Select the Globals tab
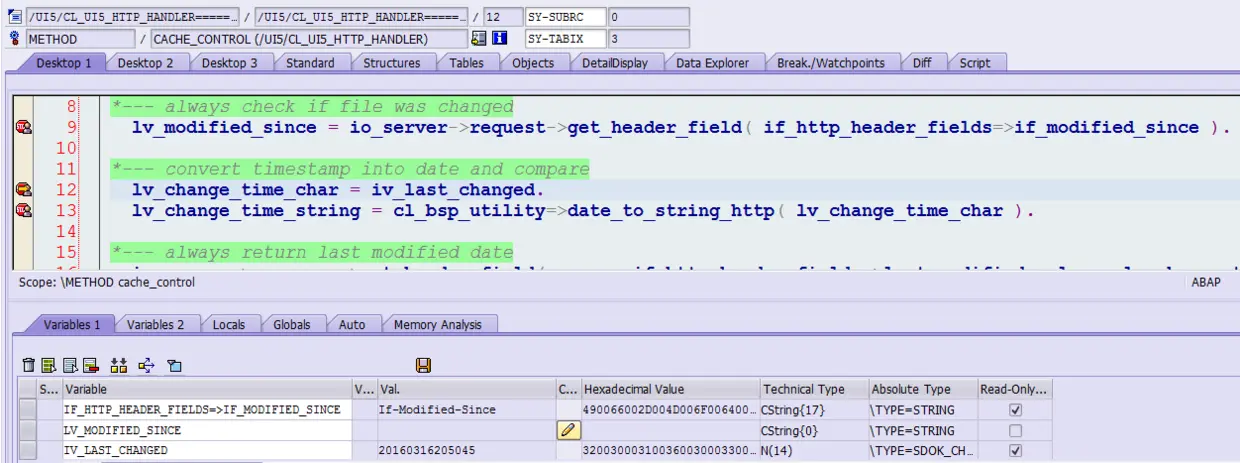 coord(292,324)
